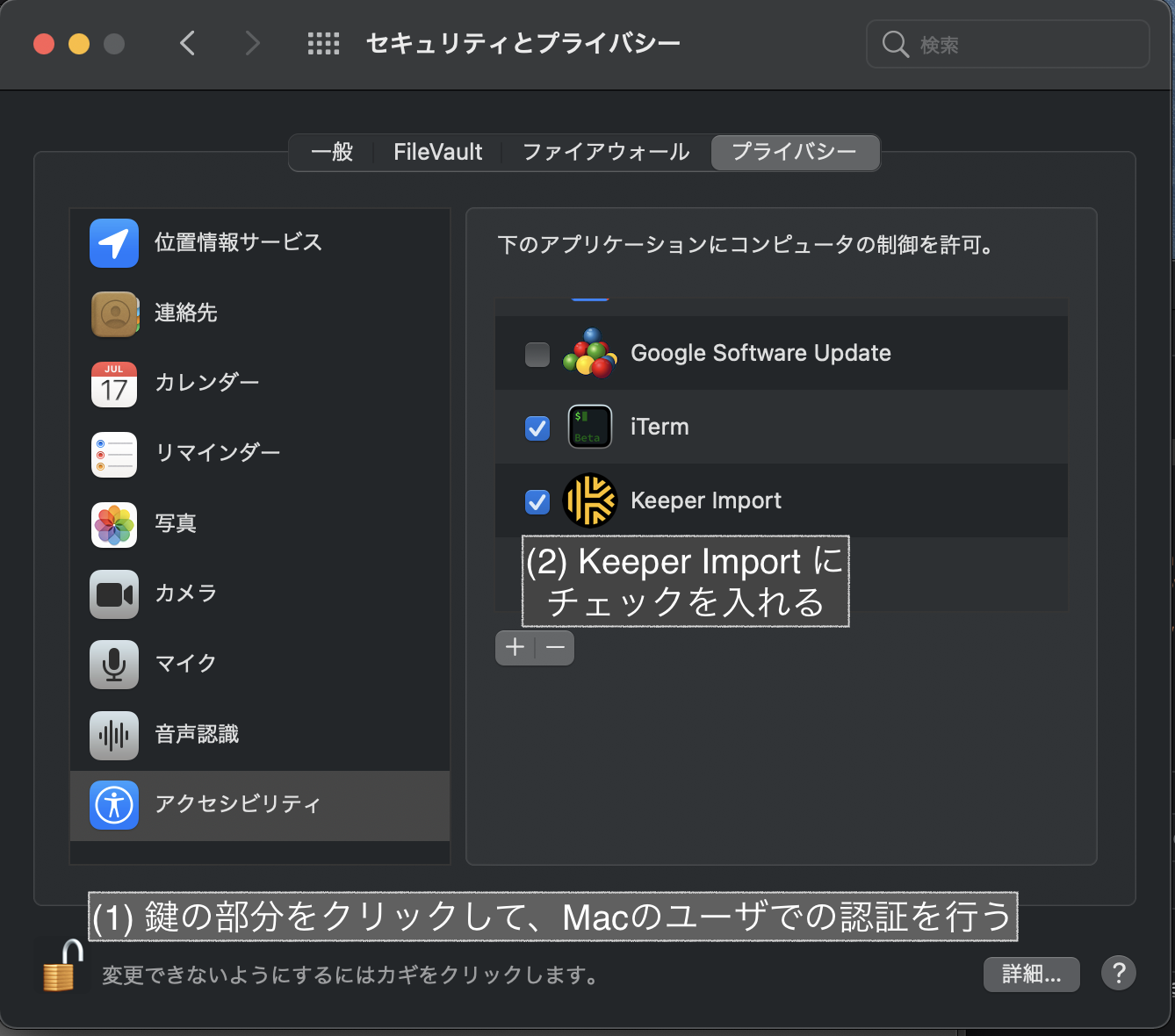
Task: Open the Firewall (ファイアウォール) tab
Action: click(x=606, y=153)
